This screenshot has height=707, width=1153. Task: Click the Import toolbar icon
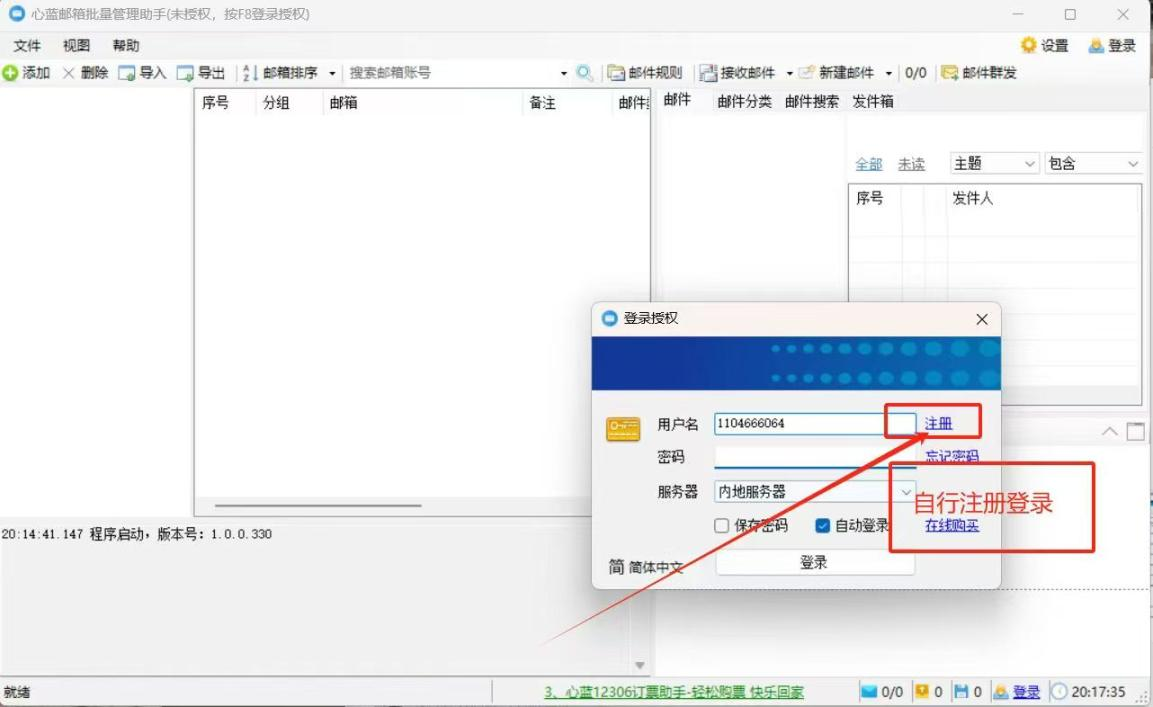126,73
